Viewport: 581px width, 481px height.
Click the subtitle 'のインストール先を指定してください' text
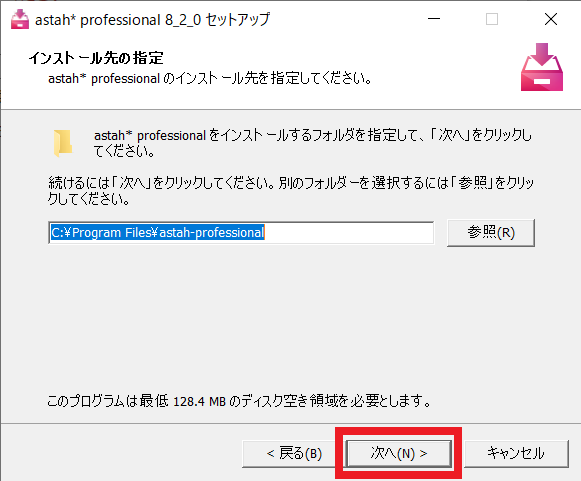(267, 79)
